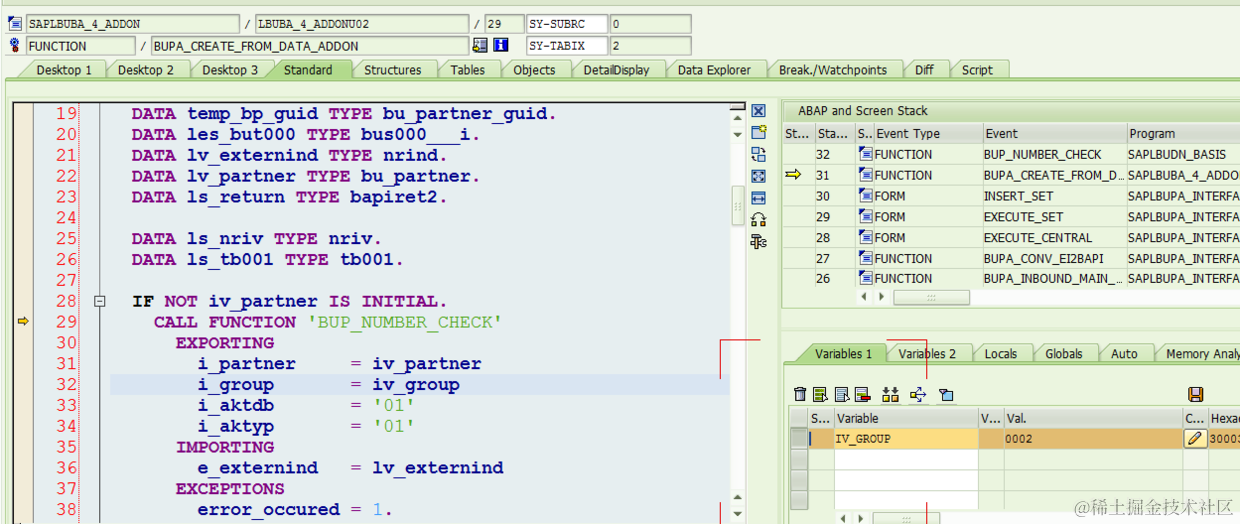Screen dimensions: 1240x524
Task: Click the Variables table scroll right arrow
Action: [x=861, y=518]
